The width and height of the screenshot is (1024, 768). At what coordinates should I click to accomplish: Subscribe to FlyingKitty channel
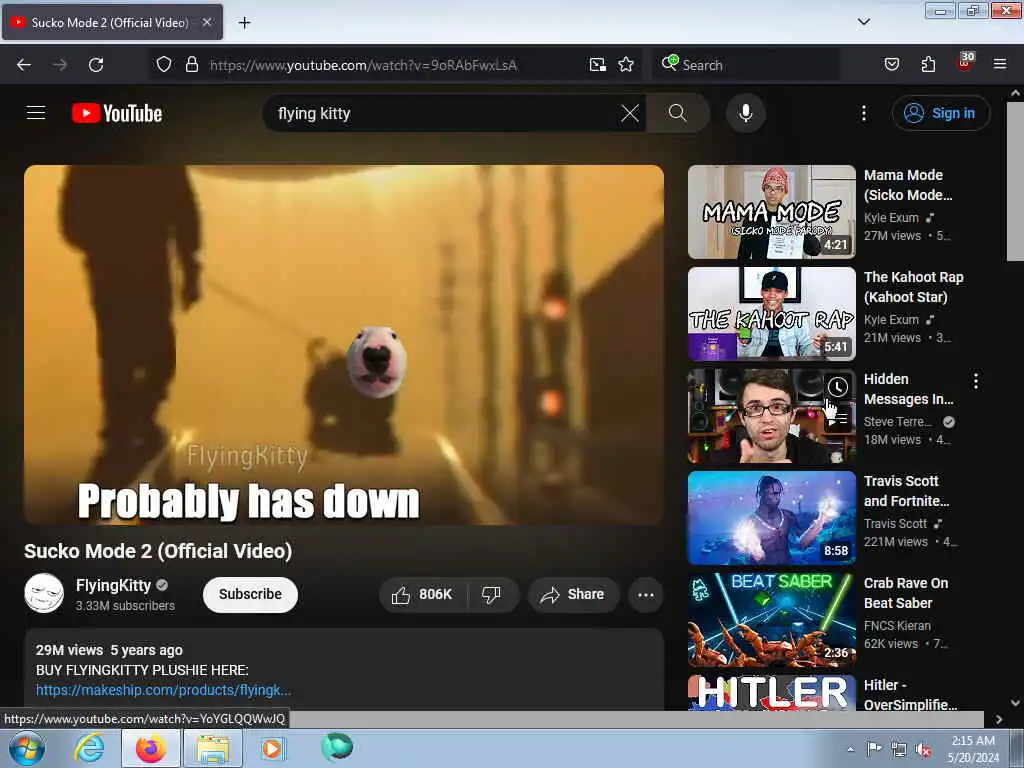pyautogui.click(x=250, y=594)
